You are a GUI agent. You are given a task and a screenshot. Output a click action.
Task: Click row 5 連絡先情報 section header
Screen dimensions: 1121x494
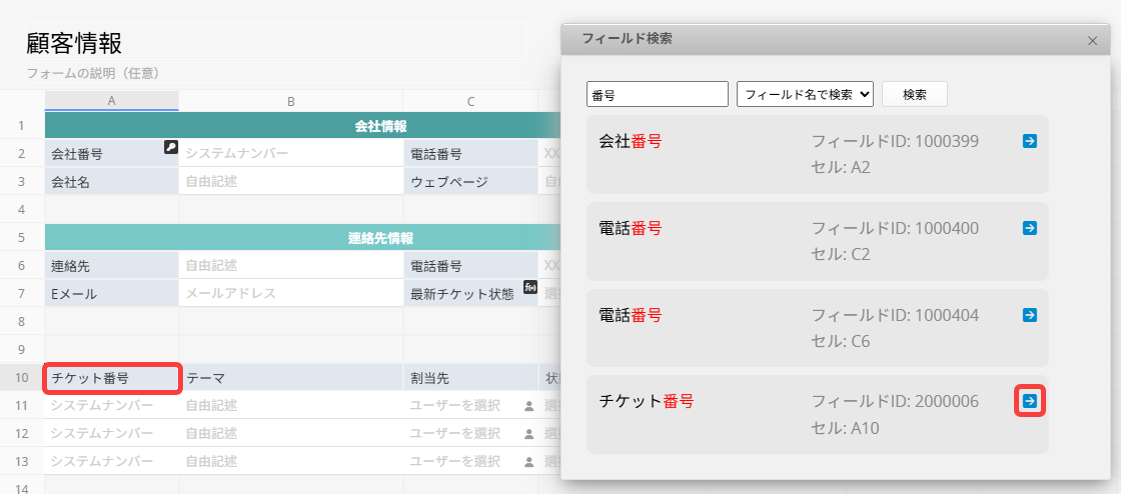[x=300, y=238]
